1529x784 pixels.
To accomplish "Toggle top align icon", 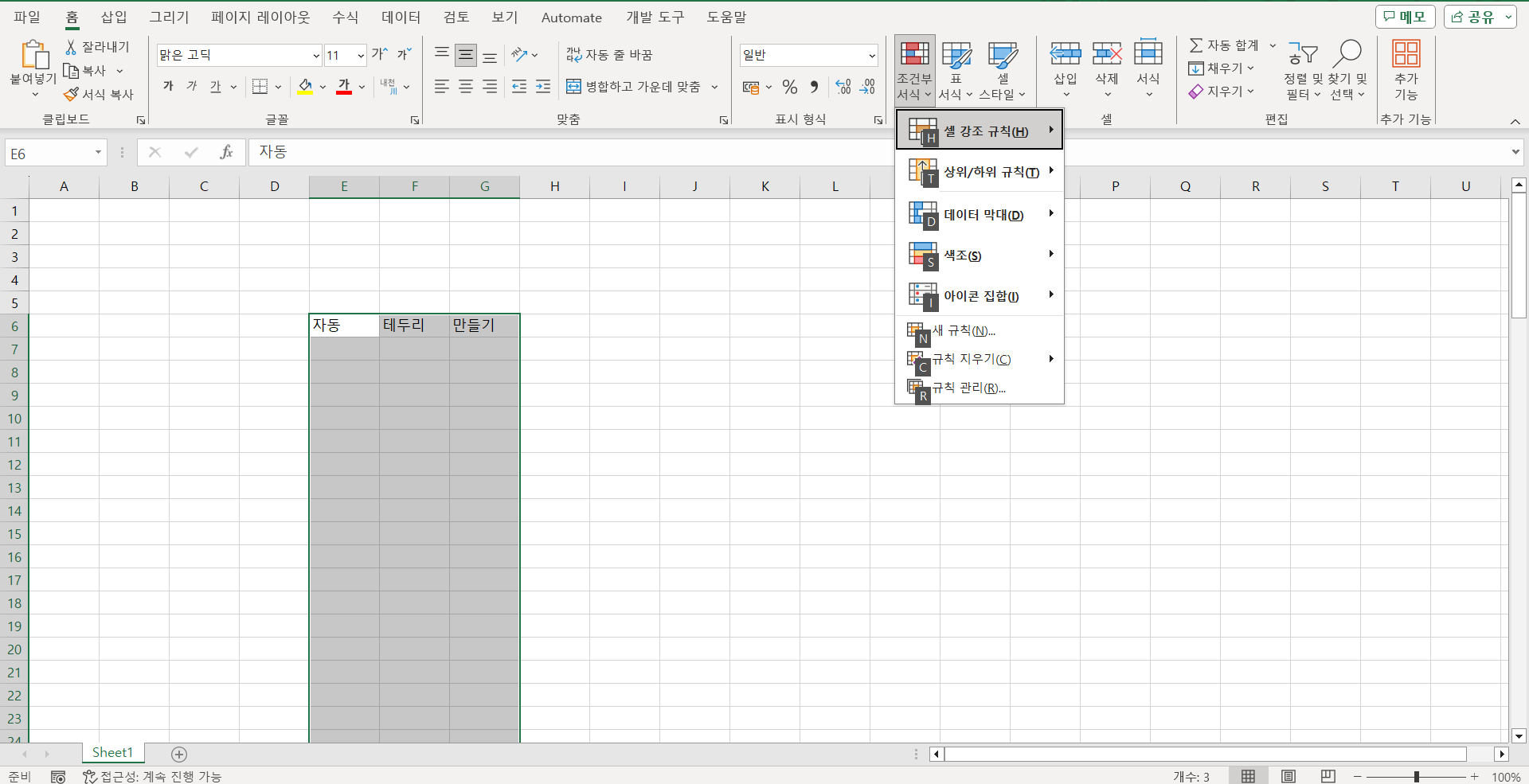I will (442, 54).
